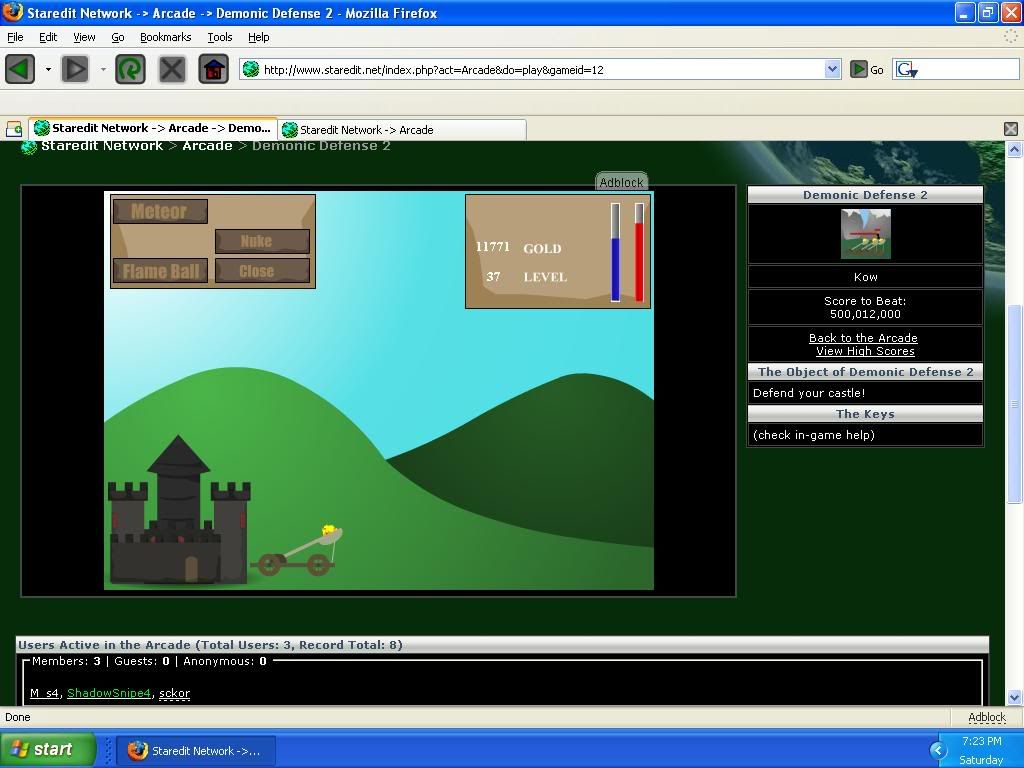This screenshot has height=768, width=1024.
Task: Click Adblock in the status bar
Action: tap(987, 717)
